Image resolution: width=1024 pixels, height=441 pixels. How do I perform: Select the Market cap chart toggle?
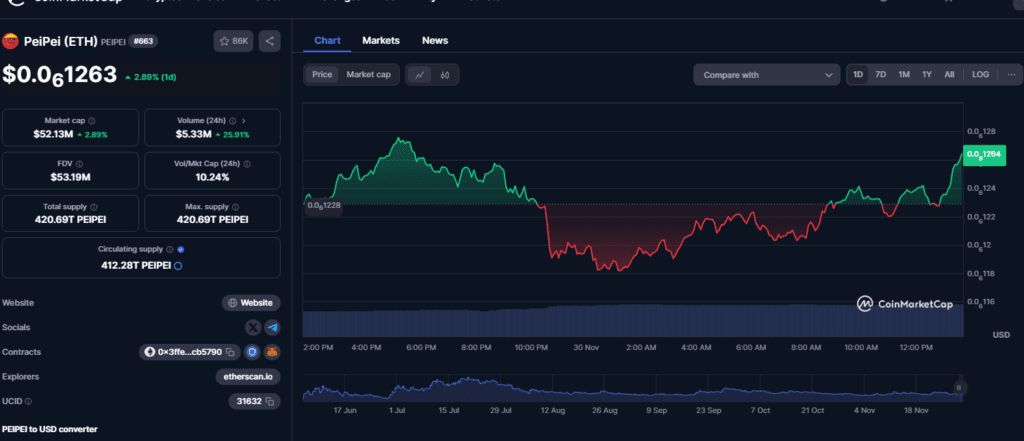(368, 74)
